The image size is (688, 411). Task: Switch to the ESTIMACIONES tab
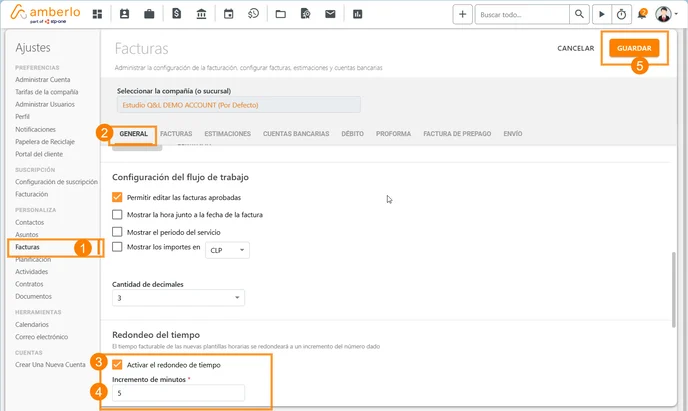coord(227,134)
